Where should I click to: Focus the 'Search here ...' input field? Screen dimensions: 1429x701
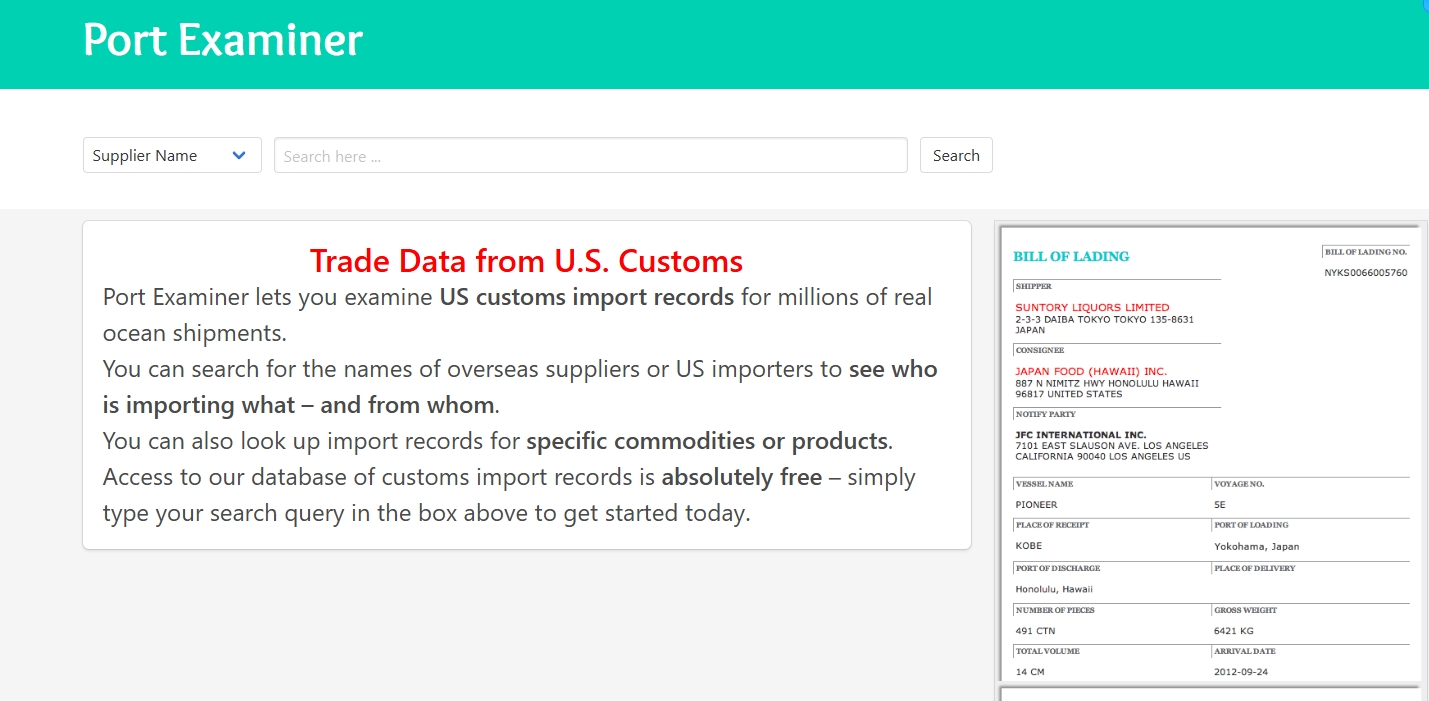click(590, 155)
